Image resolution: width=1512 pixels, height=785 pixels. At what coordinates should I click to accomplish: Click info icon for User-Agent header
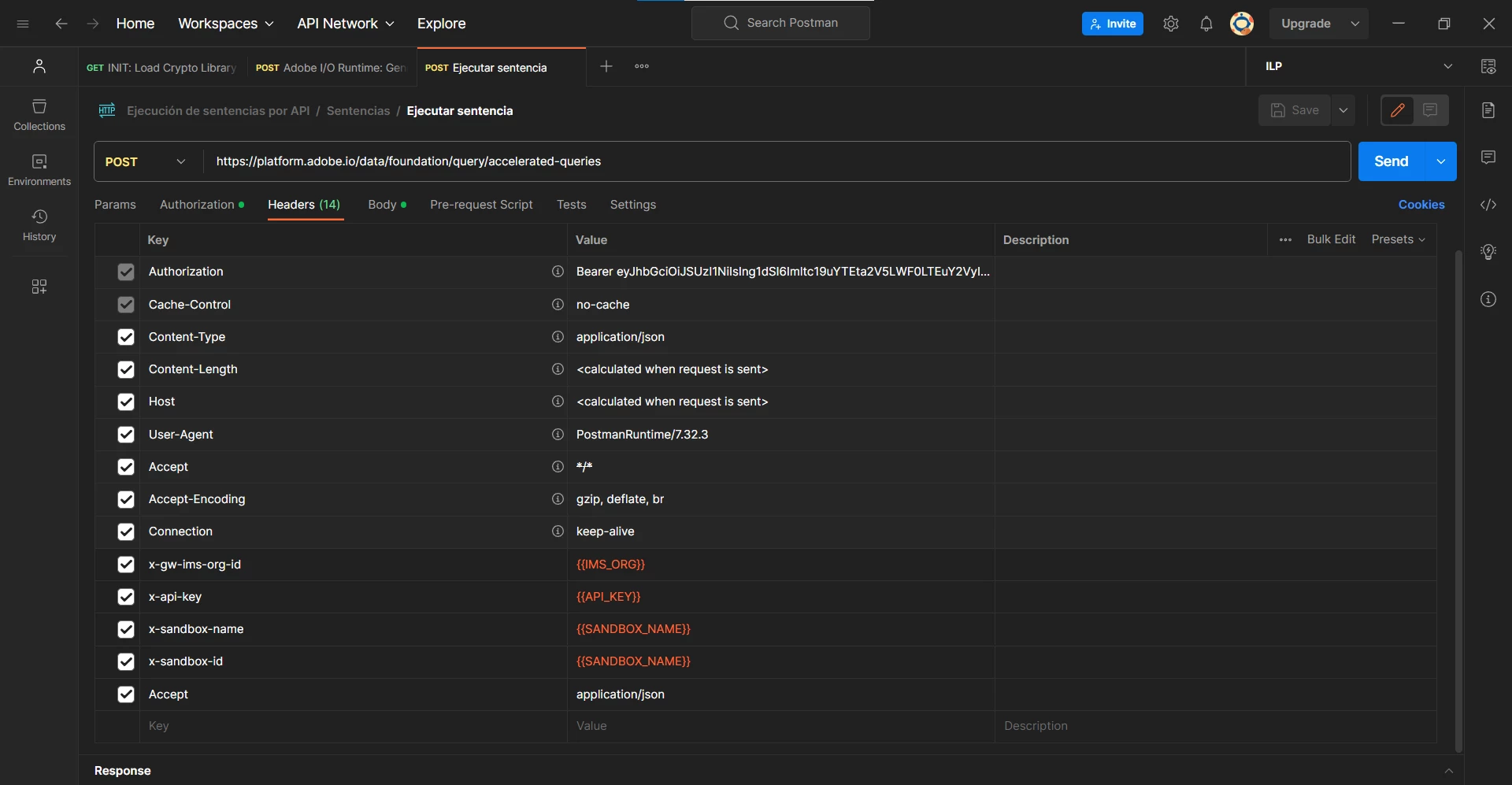click(558, 435)
